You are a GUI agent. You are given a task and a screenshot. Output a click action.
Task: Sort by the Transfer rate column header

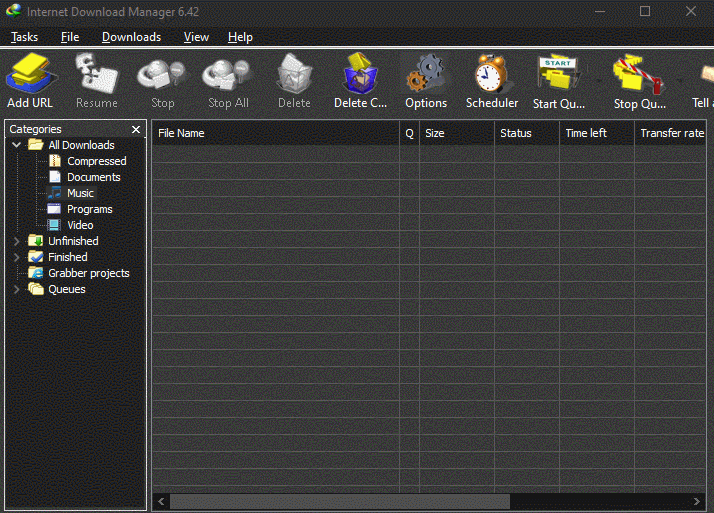click(x=670, y=133)
